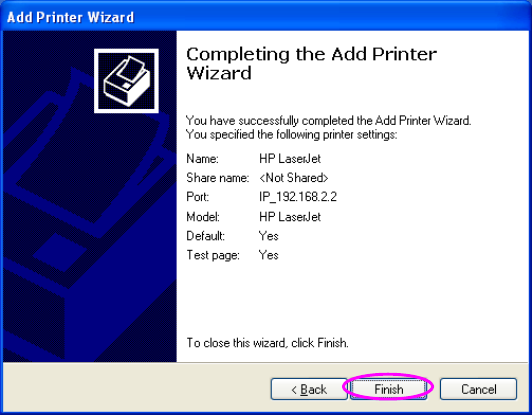The width and height of the screenshot is (532, 415).
Task: Click the Add Printer Wizard title bar
Action: [266, 17]
